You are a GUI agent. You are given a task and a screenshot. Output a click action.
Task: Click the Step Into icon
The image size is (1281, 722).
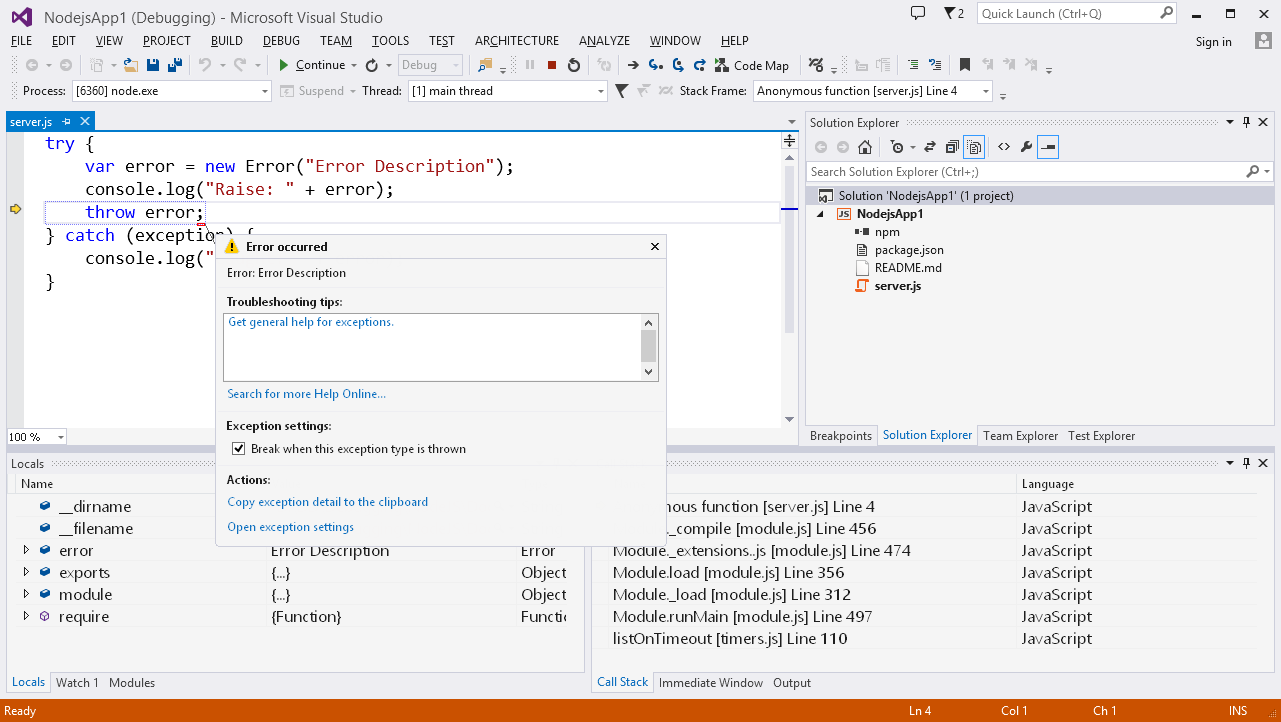(x=655, y=65)
